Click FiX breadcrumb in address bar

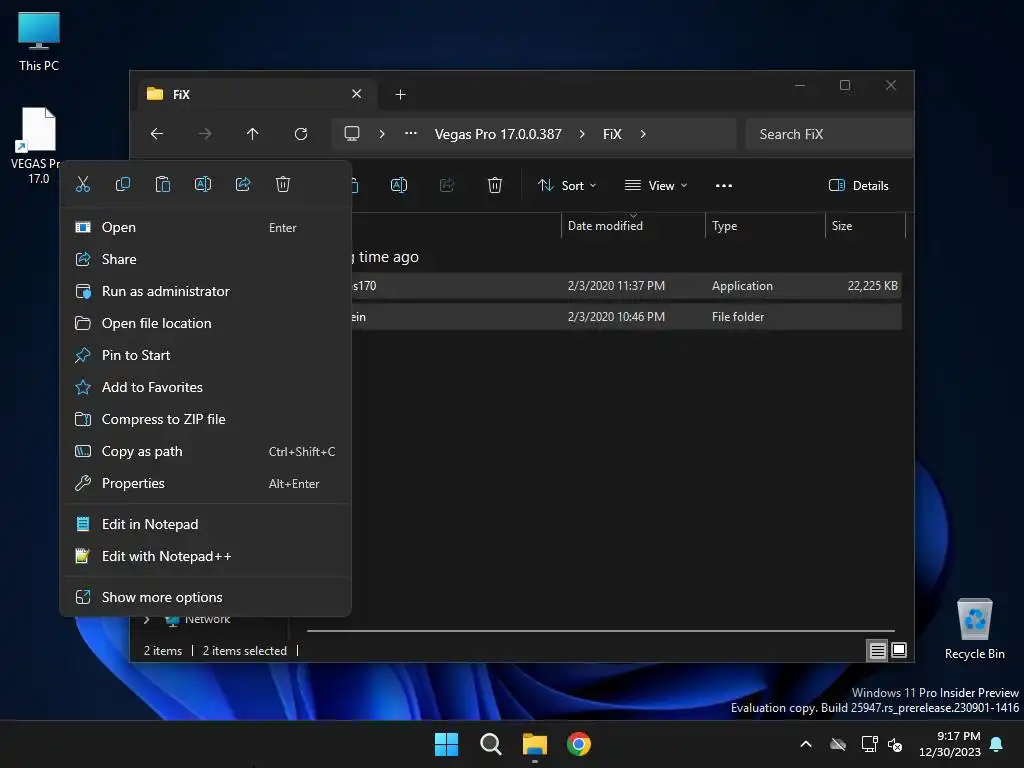[x=612, y=134]
